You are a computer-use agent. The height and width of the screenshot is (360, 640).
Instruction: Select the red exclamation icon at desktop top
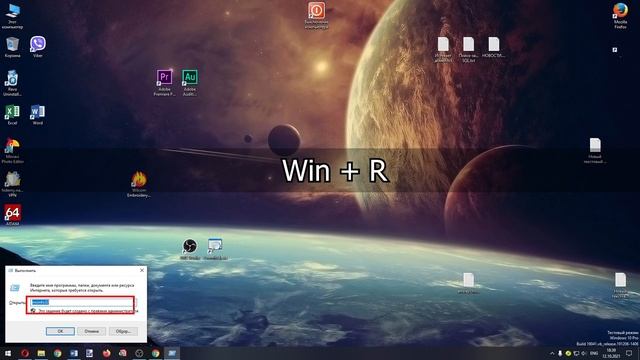click(x=316, y=16)
